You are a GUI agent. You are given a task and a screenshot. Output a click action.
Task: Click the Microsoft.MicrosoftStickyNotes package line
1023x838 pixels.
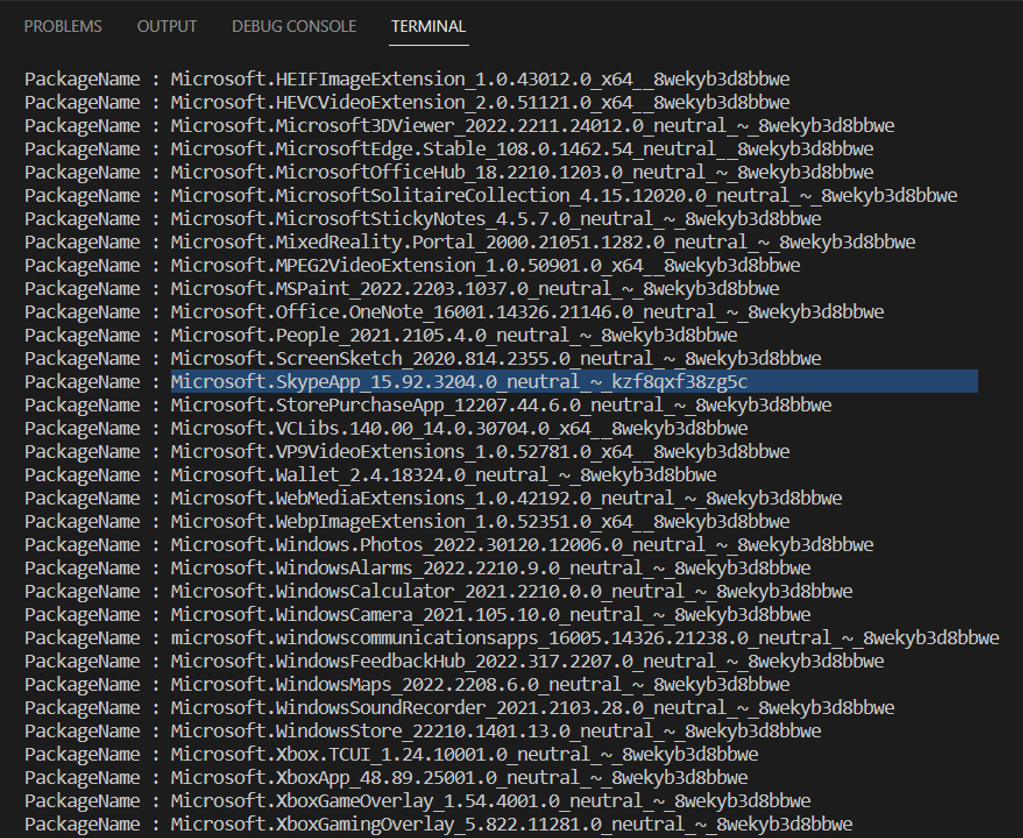423,219
